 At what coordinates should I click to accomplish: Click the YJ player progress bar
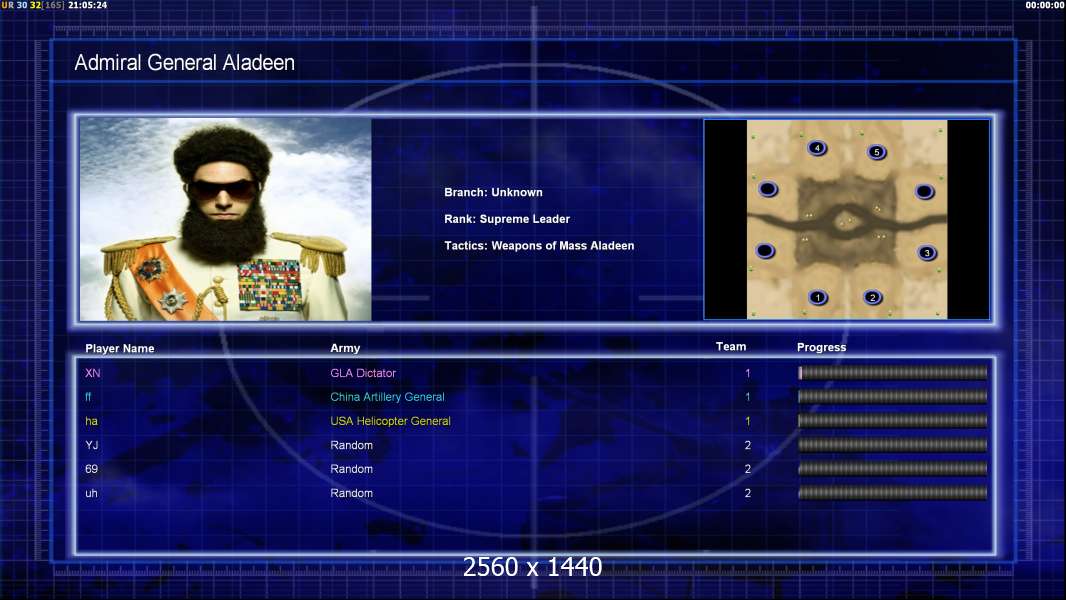[893, 445]
